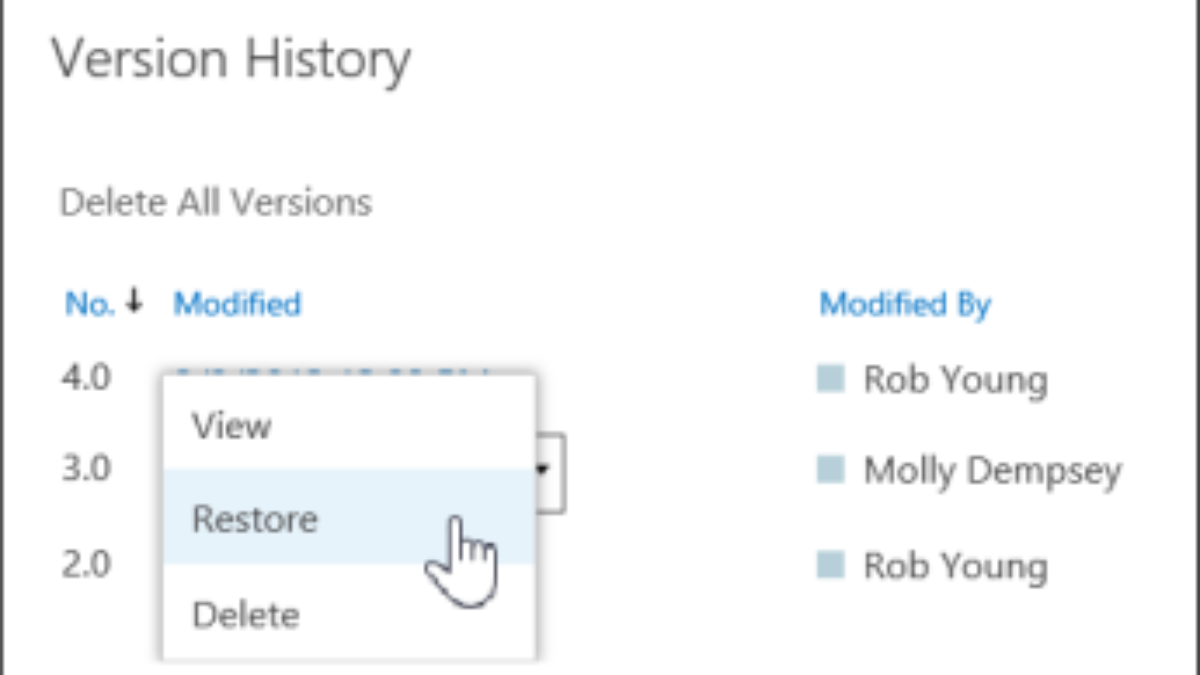The image size is (1200, 675).
Task: Open Rob Young's name in version 4.0 row
Action: click(955, 380)
